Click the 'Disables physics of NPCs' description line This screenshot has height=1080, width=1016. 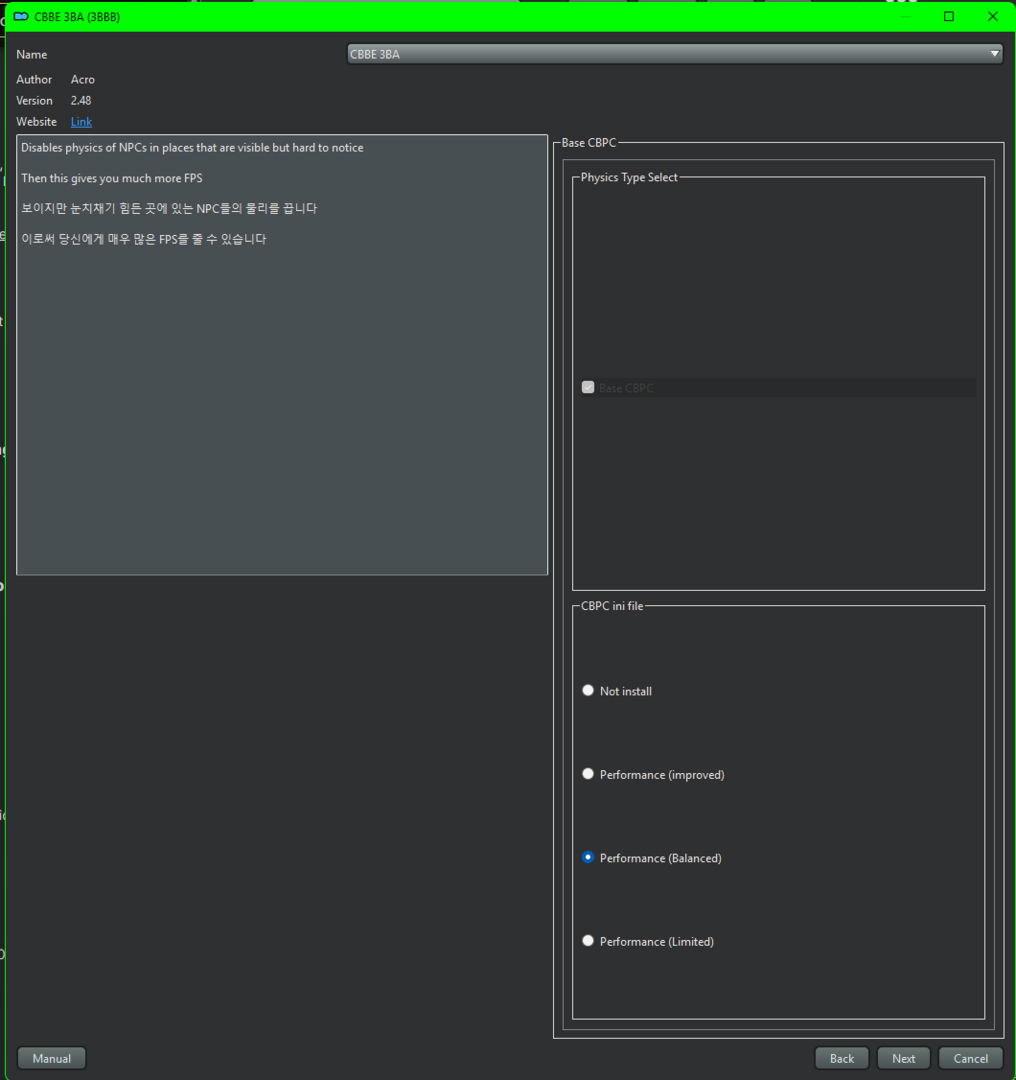pyautogui.click(x=192, y=148)
